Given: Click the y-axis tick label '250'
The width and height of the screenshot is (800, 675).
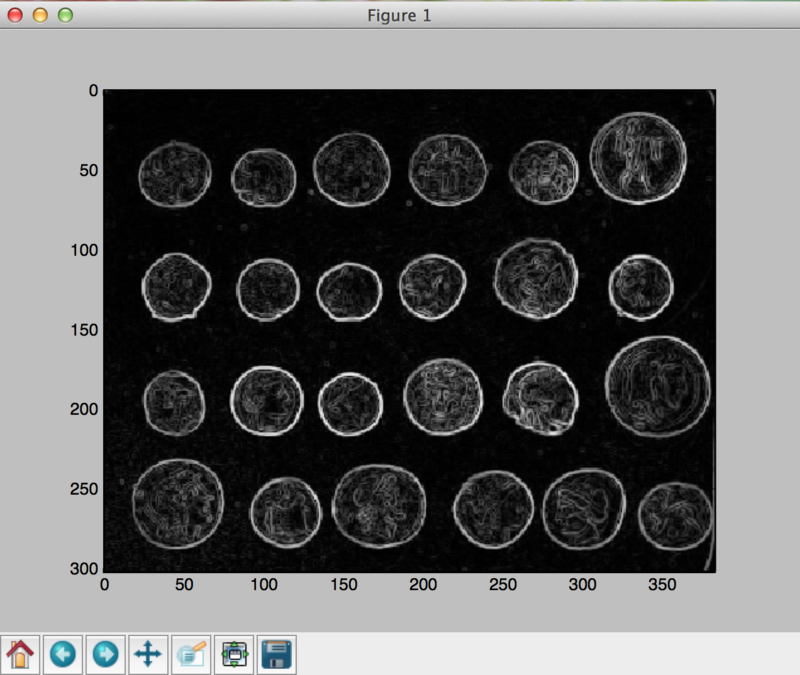Looking at the screenshot, I should pos(84,489).
